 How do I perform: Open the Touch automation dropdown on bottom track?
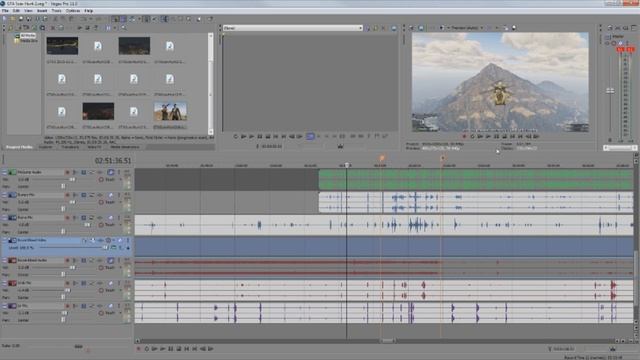pyautogui.click(x=120, y=313)
